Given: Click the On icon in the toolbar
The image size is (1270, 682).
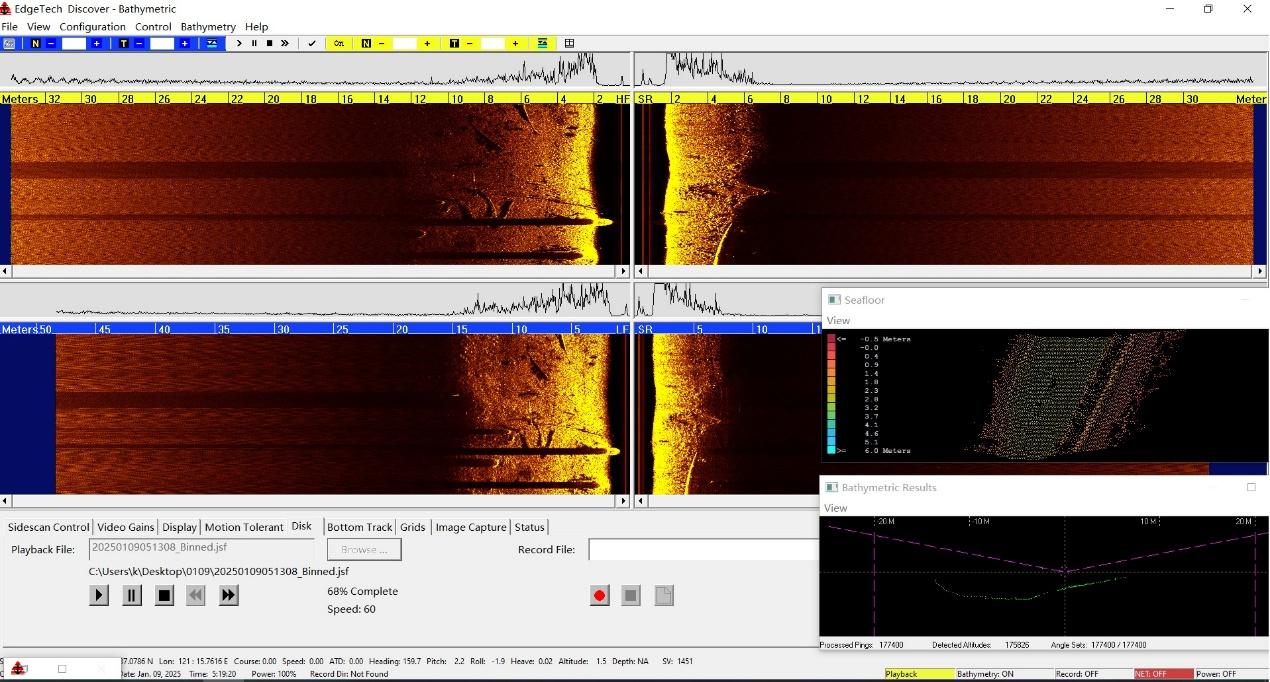Looking at the screenshot, I should click(339, 43).
